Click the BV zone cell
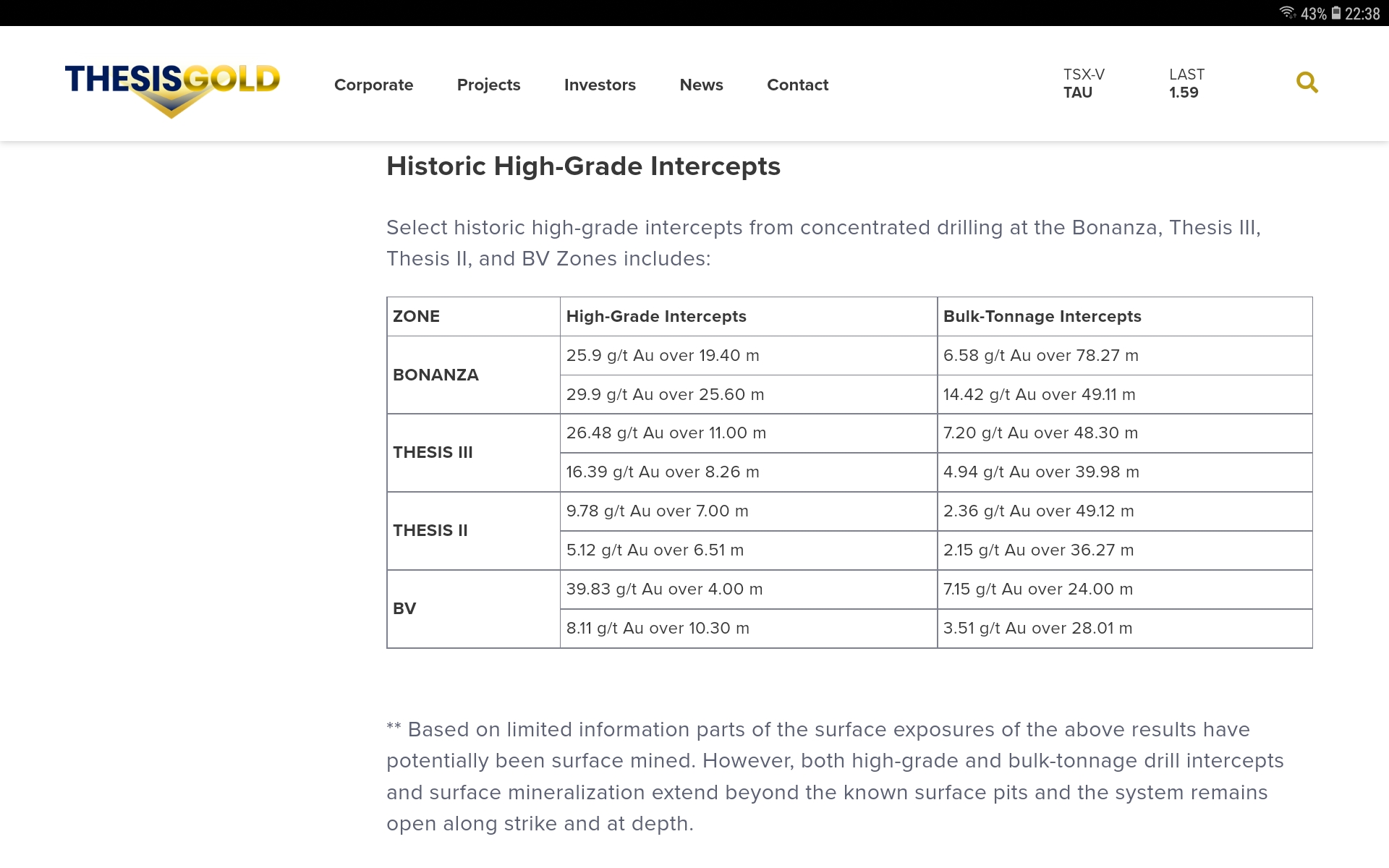Viewport: 1389px width, 868px height. pos(404,608)
